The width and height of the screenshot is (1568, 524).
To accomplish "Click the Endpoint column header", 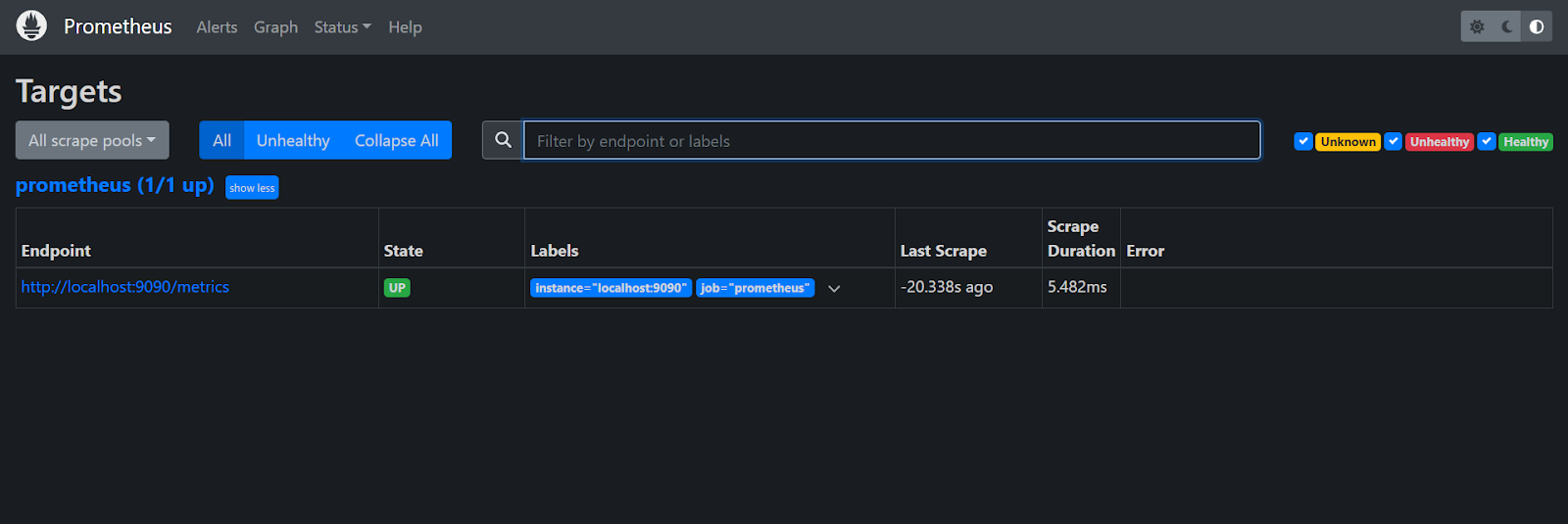I will click(x=56, y=251).
